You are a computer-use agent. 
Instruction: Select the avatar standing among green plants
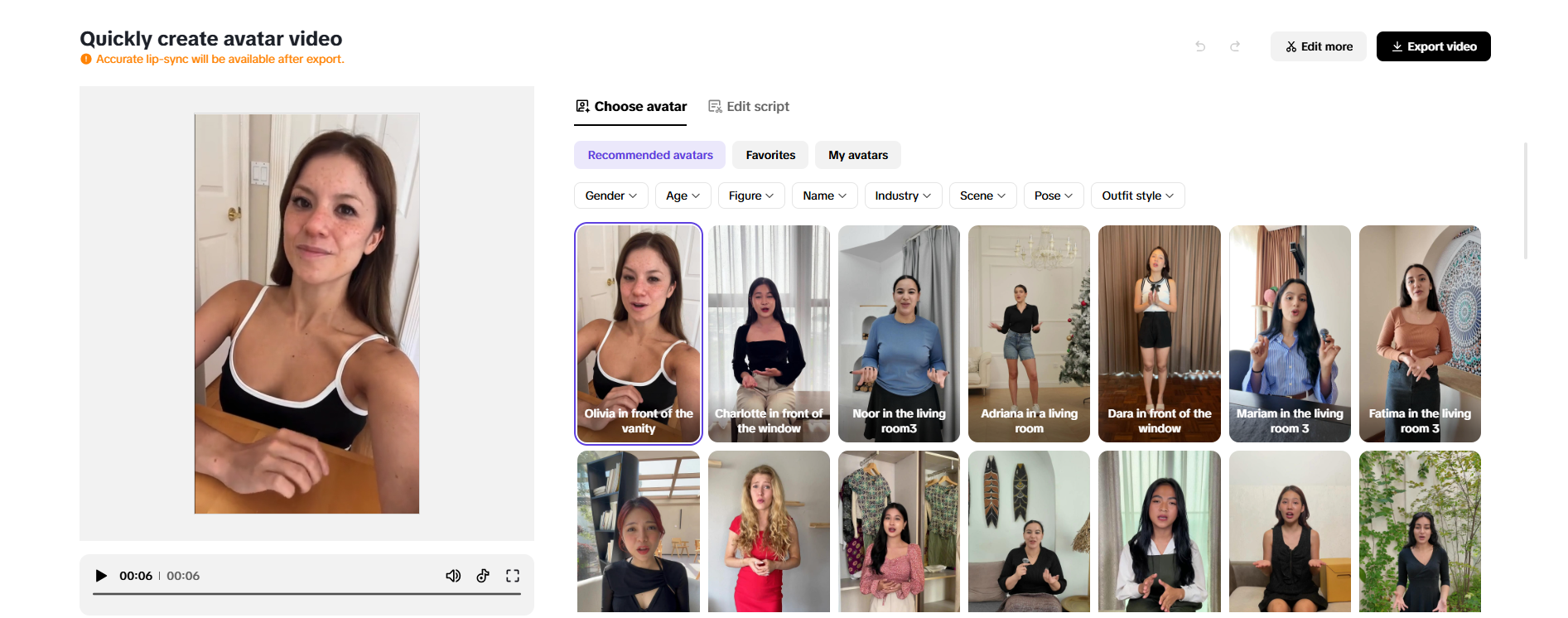[x=1420, y=532]
